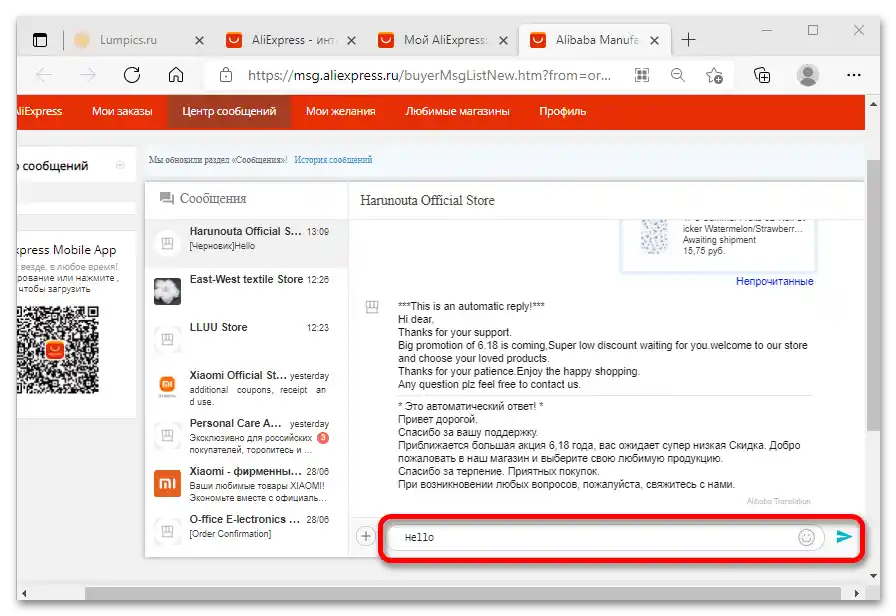Click the Непрочитанные link
Viewport: 896px width, 616px height.
(774, 281)
